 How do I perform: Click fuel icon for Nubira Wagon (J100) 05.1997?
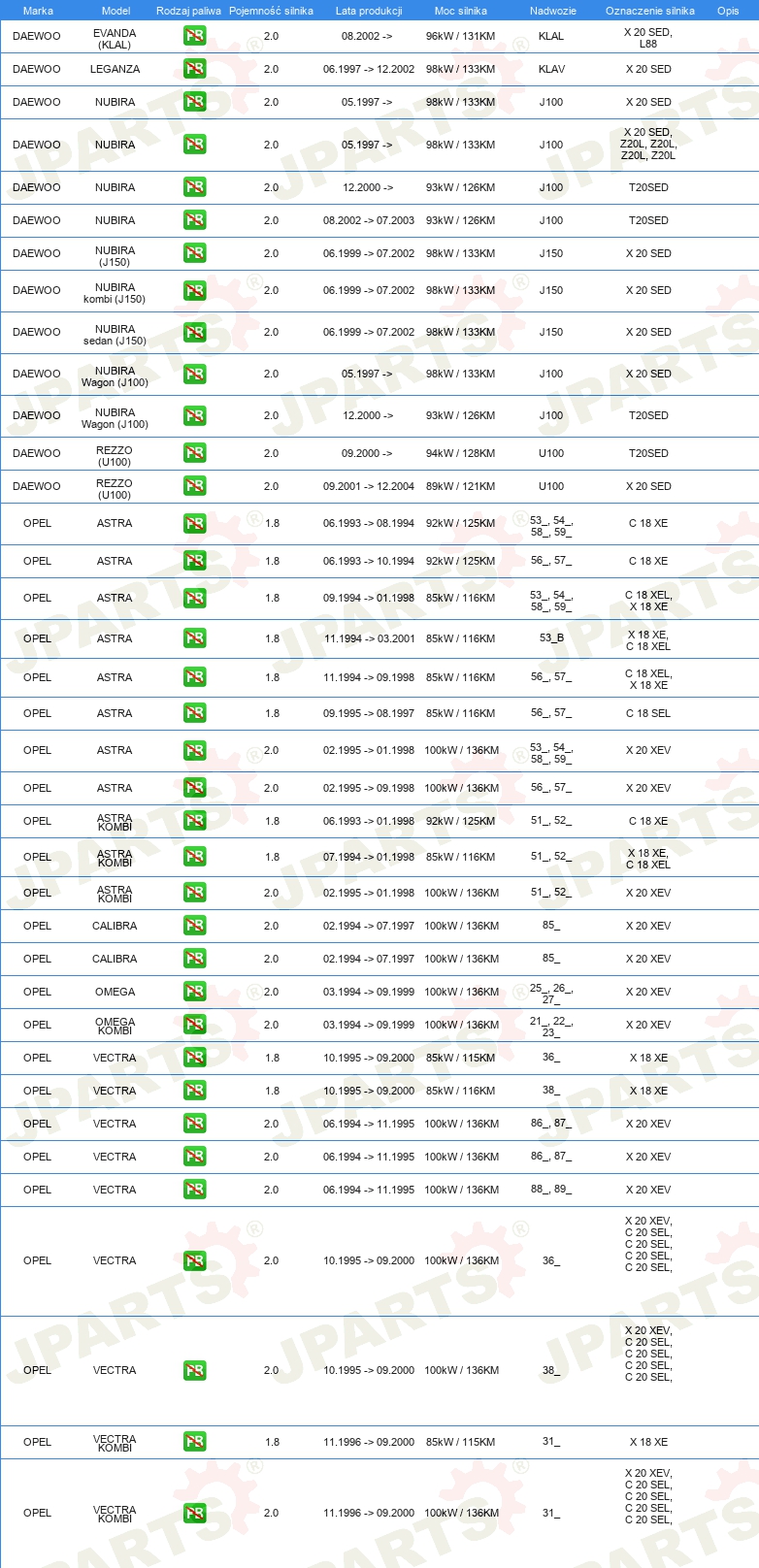coord(194,374)
